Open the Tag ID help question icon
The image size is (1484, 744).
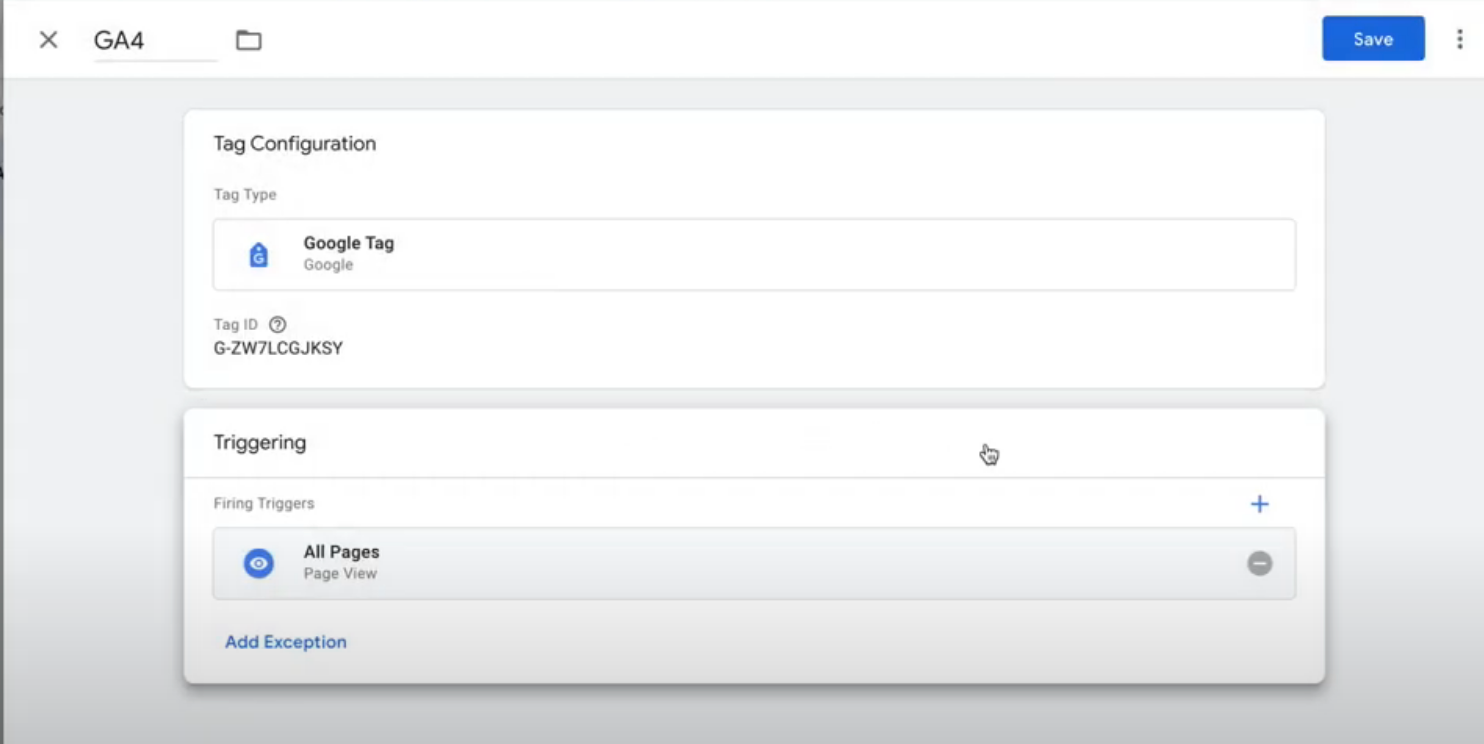(278, 324)
